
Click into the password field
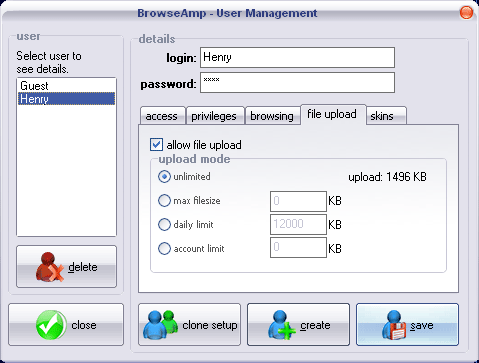coord(297,82)
